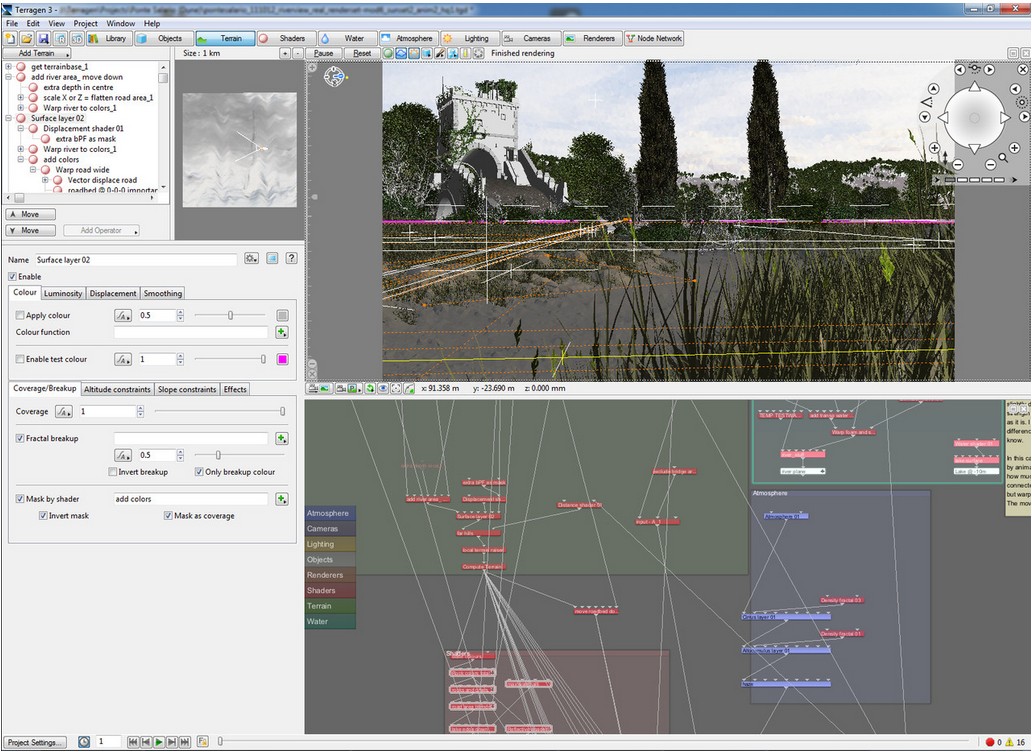Click the Name input field
1032x752 pixels.
135,260
